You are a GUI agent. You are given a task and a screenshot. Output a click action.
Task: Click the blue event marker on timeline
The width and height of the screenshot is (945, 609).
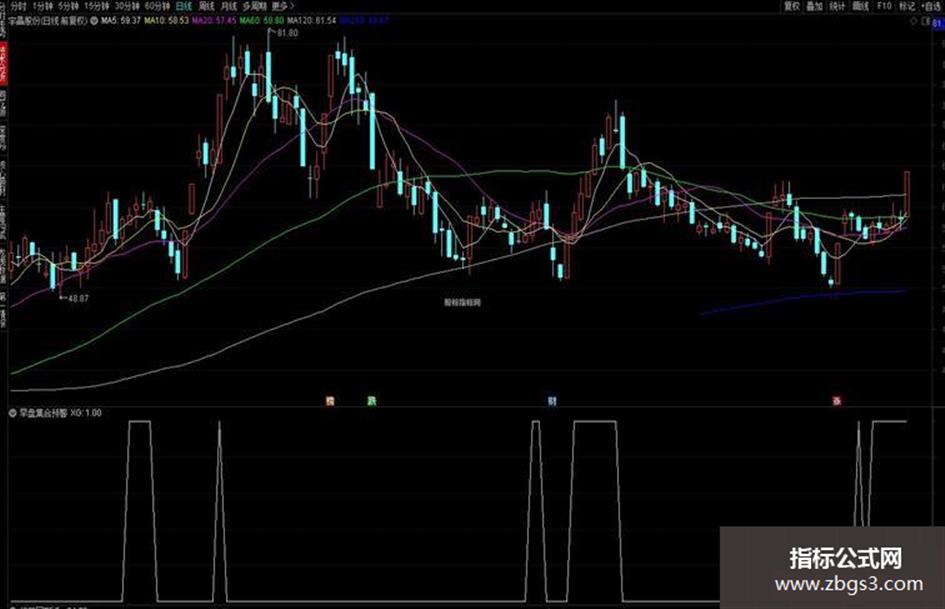tap(552, 400)
